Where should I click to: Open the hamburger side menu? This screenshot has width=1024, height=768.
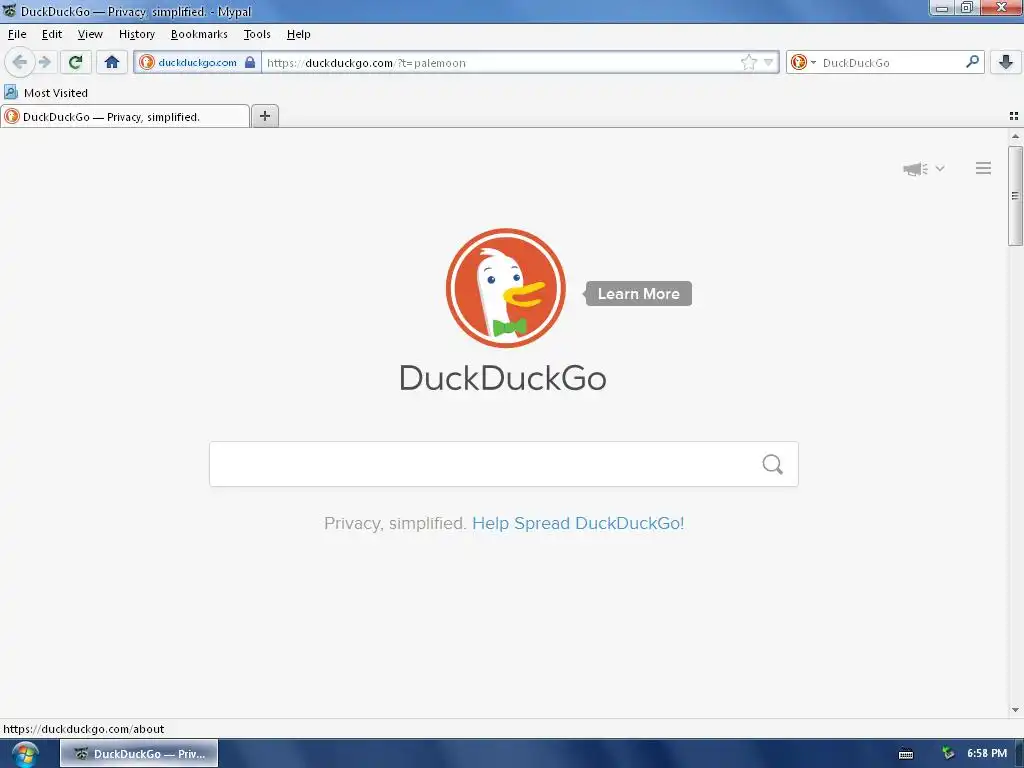[984, 168]
